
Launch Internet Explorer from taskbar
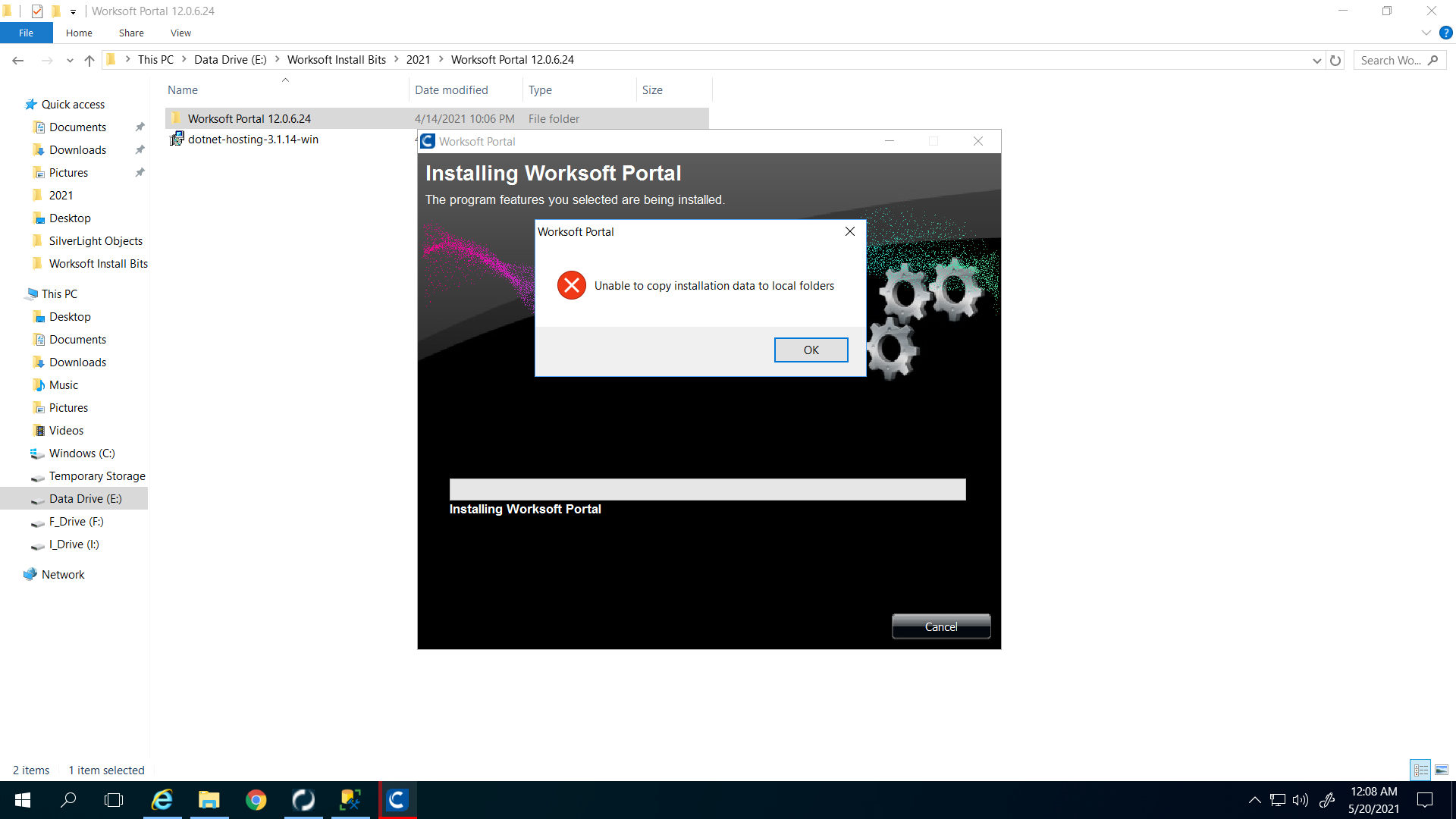click(x=162, y=800)
